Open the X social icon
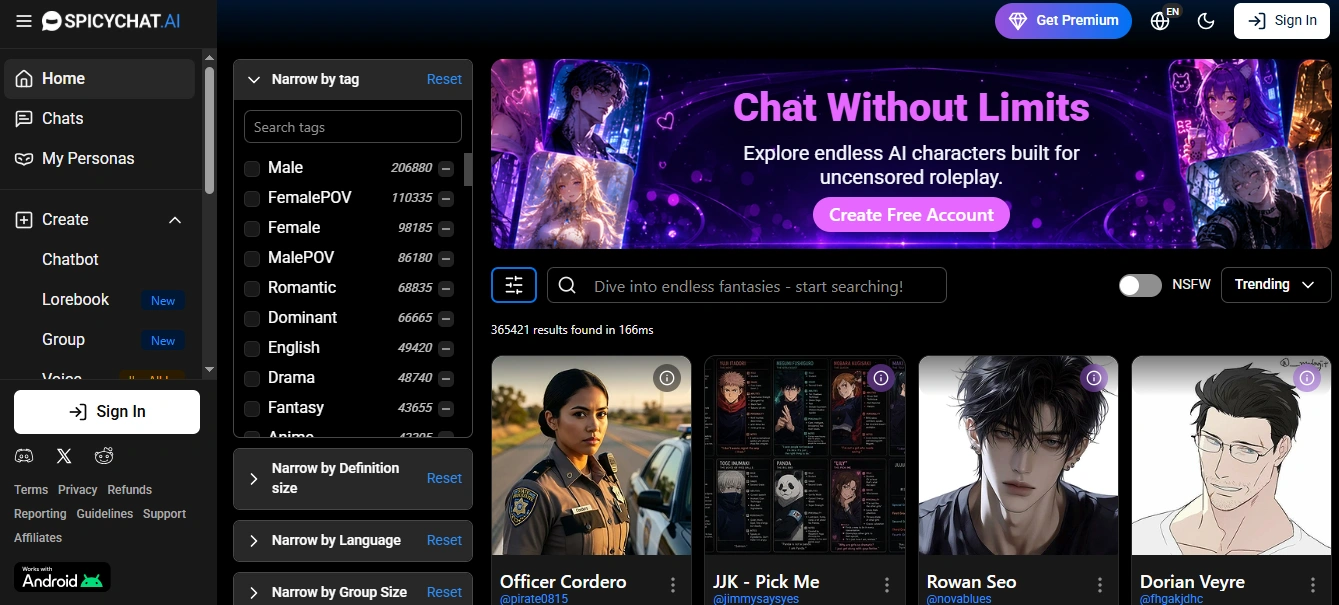 pos(64,456)
